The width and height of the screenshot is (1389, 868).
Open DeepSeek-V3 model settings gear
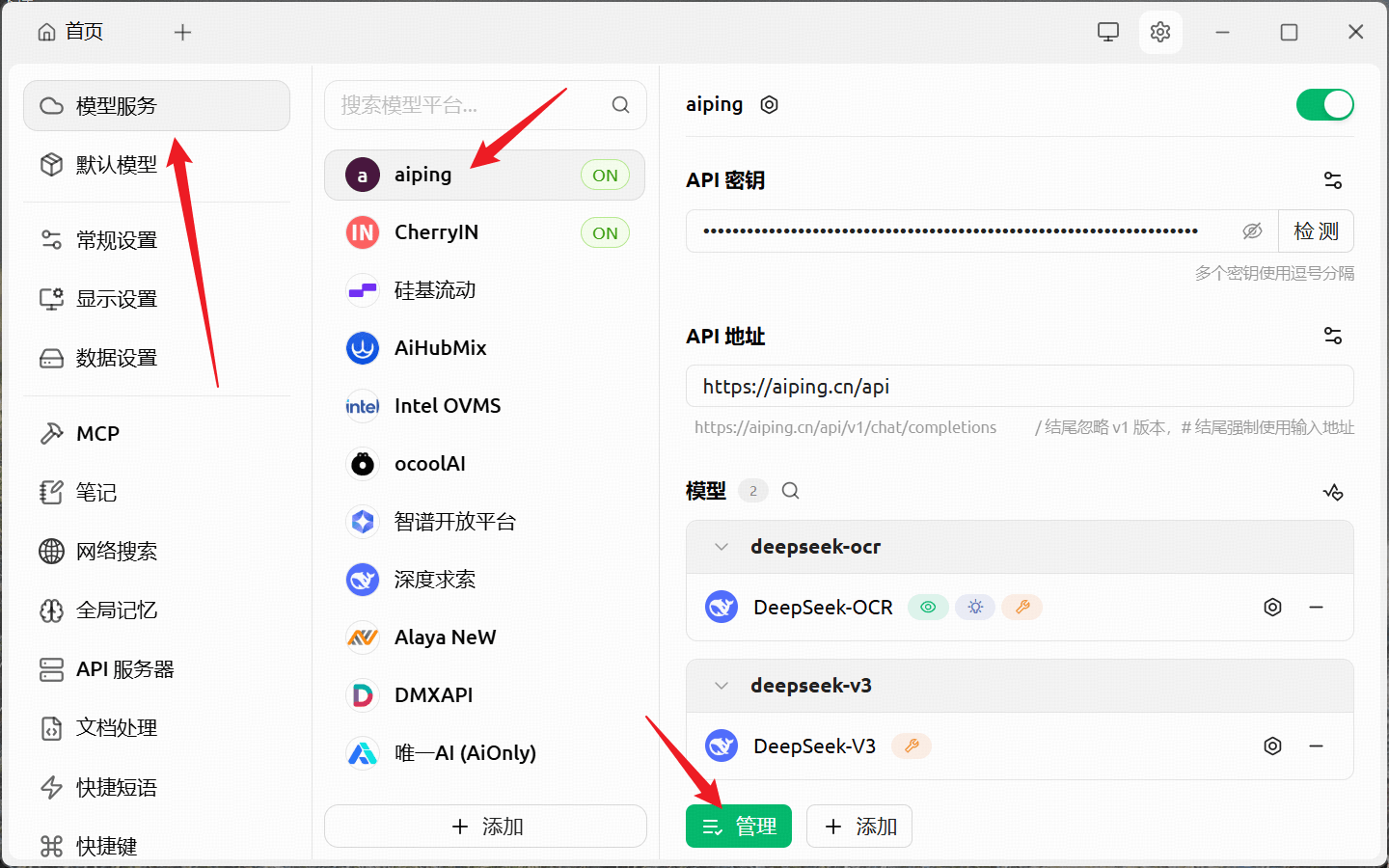[x=1272, y=746]
